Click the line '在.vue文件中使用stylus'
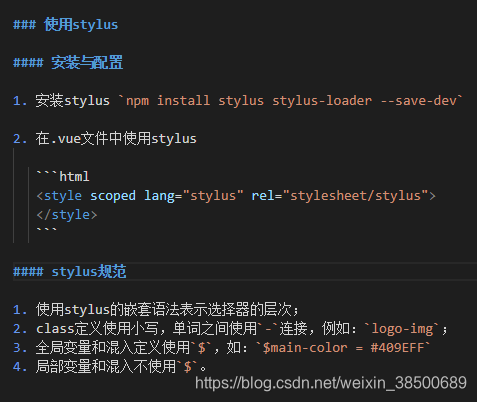Viewport: 477px width, 402px height. (x=116, y=139)
